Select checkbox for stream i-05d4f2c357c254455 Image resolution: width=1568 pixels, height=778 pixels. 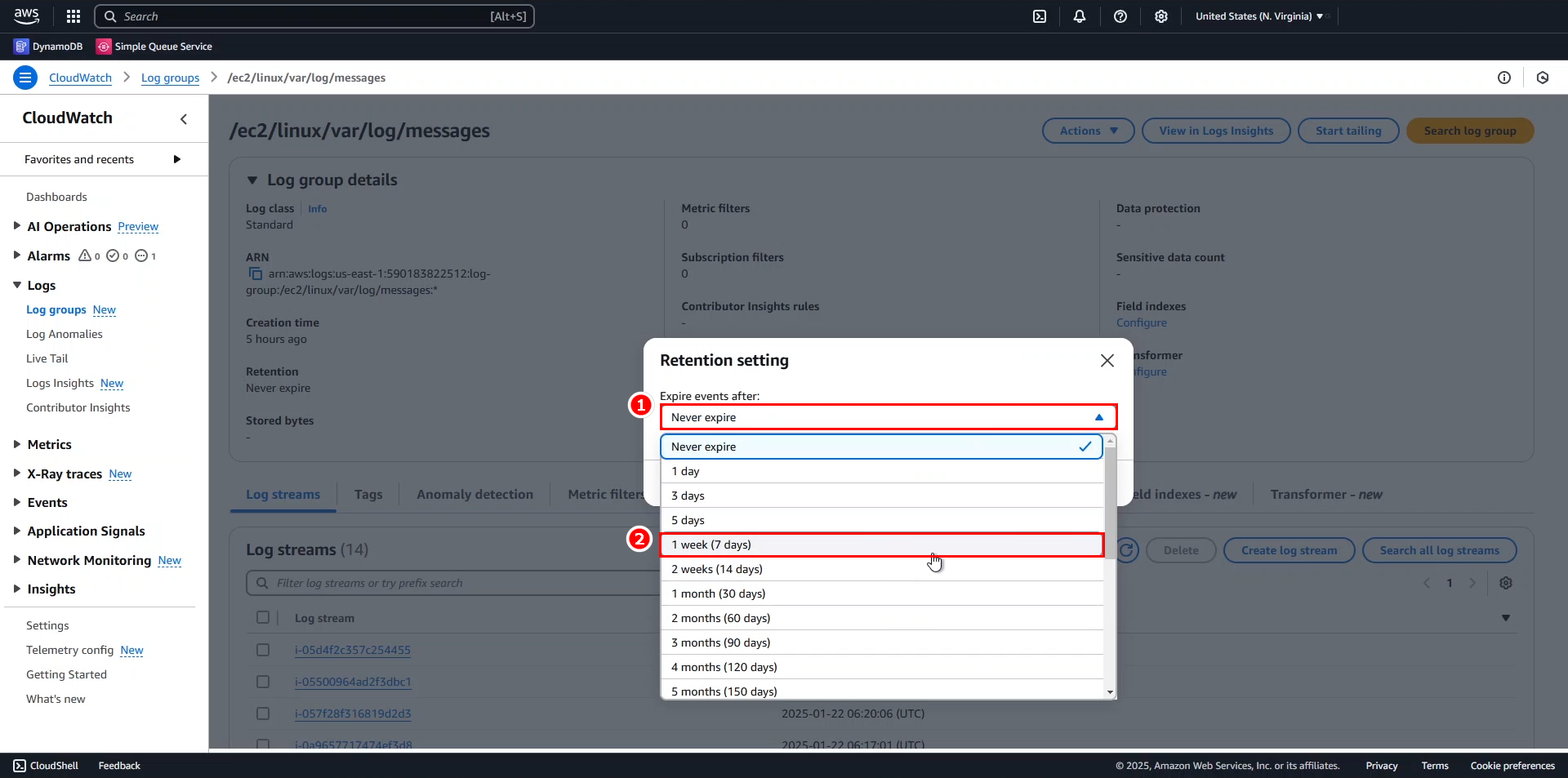[263, 650]
